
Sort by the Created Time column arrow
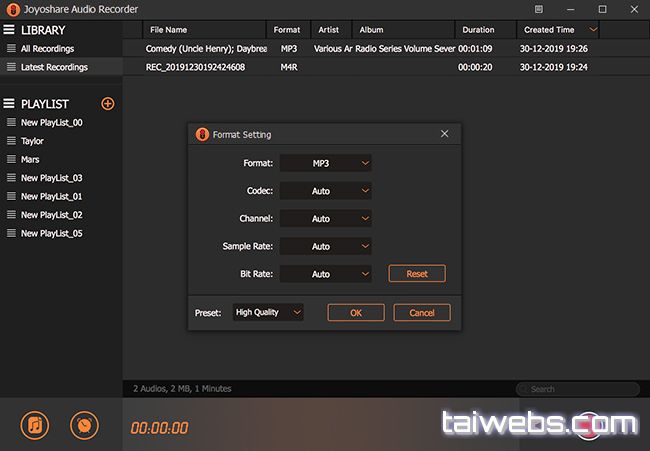(x=594, y=29)
